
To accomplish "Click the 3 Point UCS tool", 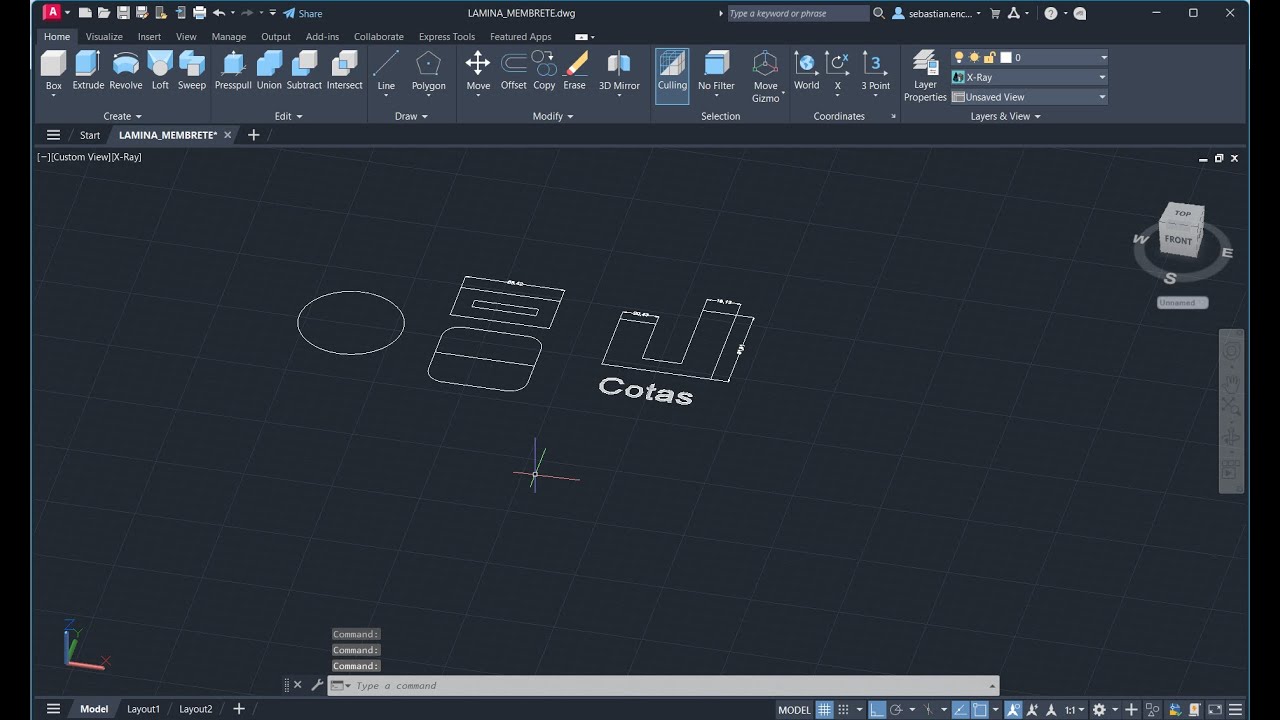I will click(876, 71).
